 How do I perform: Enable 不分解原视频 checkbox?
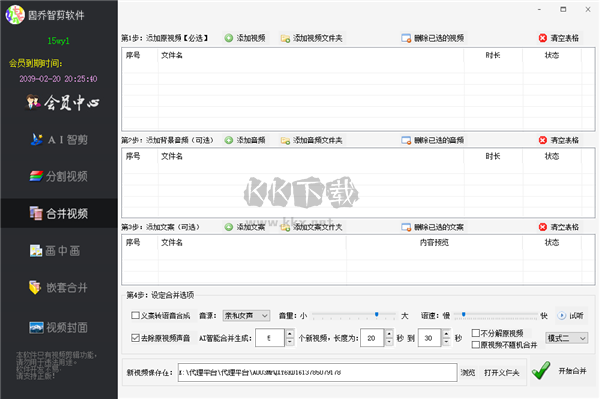(476, 333)
